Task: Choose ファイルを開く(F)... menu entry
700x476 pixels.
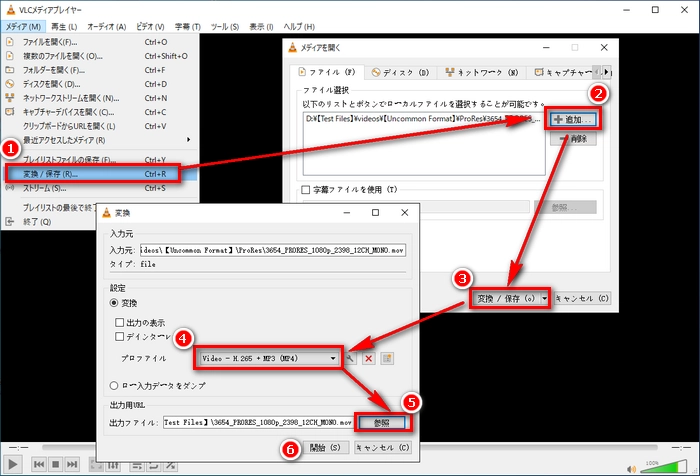Action: [x=100, y=42]
